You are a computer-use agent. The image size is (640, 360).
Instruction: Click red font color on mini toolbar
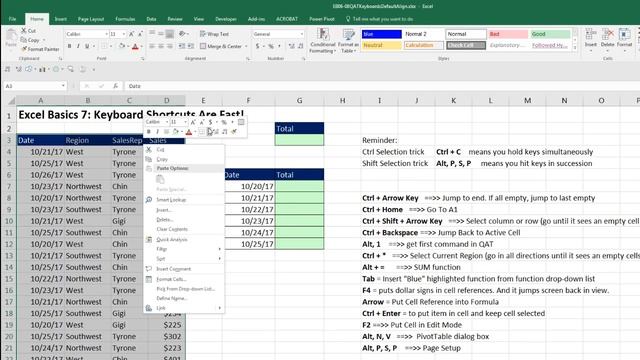pos(189,132)
